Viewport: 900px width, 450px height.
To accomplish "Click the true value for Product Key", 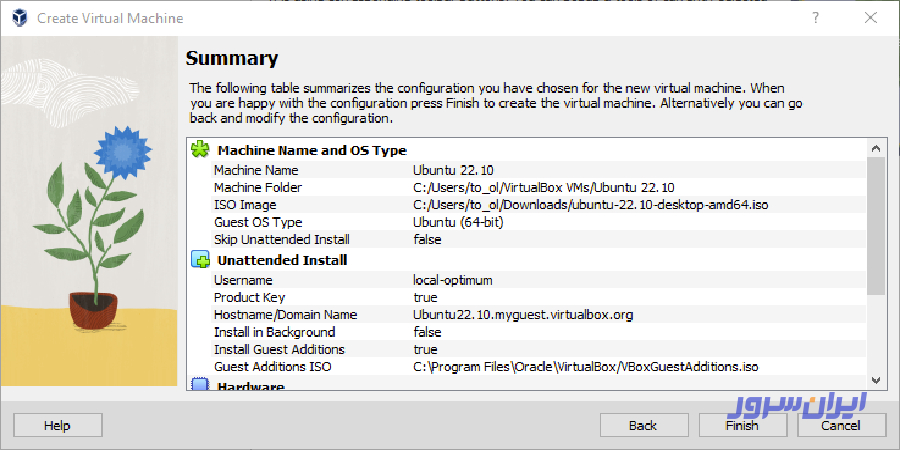I will coord(425,297).
